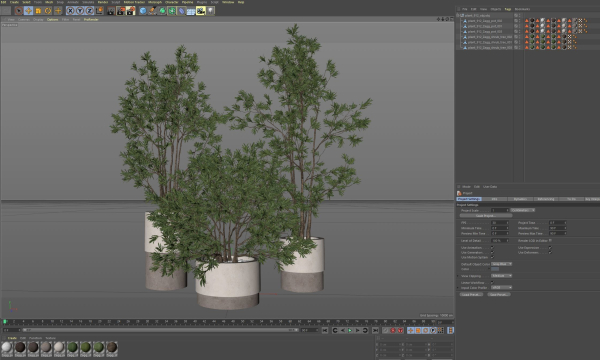The width and height of the screenshot is (600, 360).
Task: Toggle the Y axis lock
Action: tap(80, 11)
